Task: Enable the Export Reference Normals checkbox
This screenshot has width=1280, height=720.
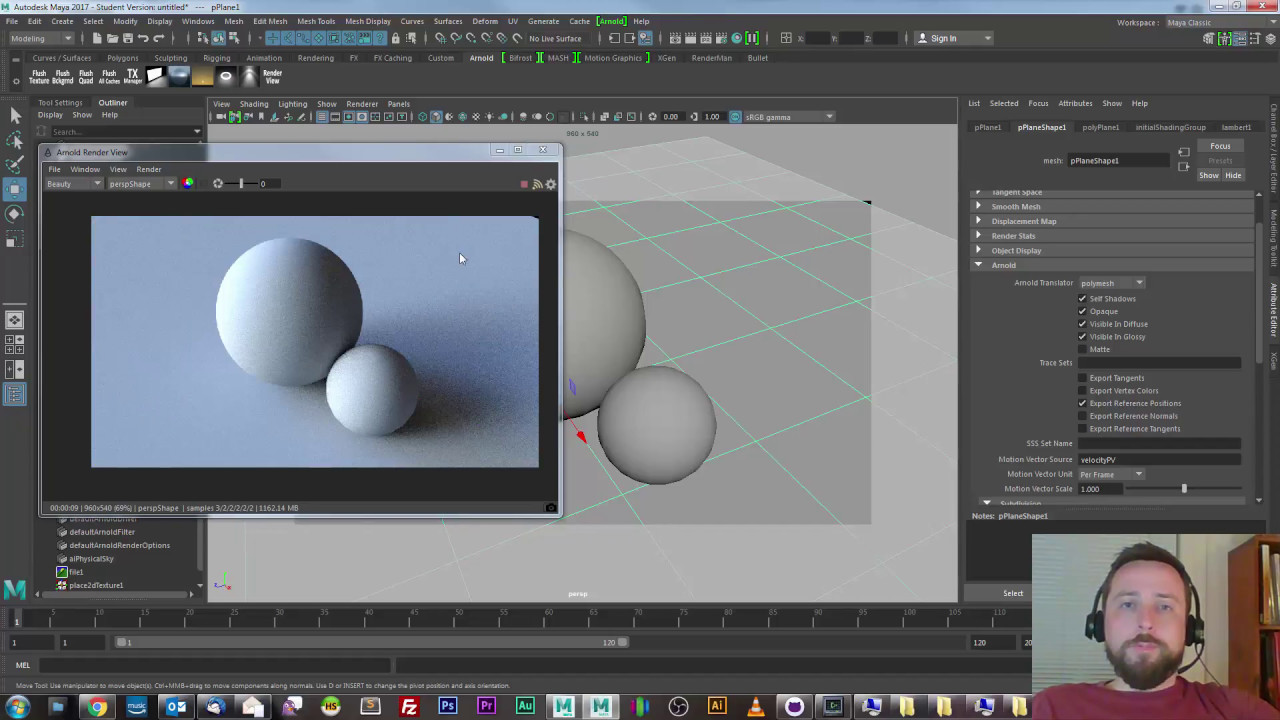Action: (x=1082, y=416)
